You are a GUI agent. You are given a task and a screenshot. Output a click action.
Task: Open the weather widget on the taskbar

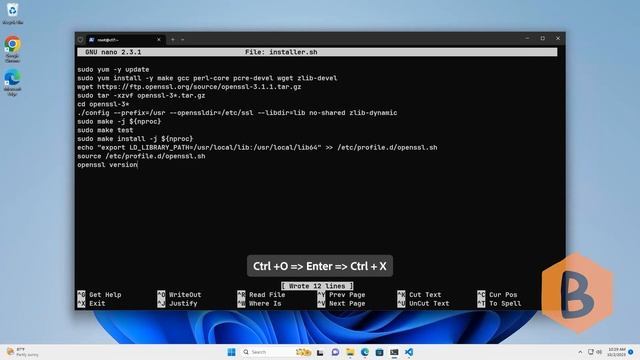click(x=22, y=352)
